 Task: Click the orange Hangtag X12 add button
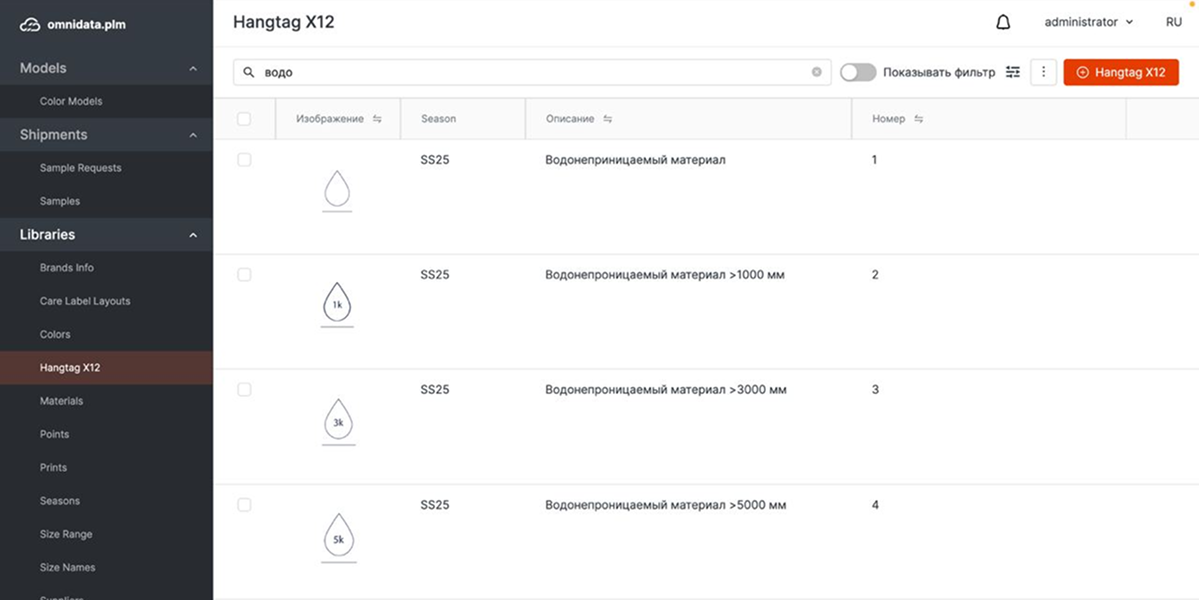tap(1121, 72)
